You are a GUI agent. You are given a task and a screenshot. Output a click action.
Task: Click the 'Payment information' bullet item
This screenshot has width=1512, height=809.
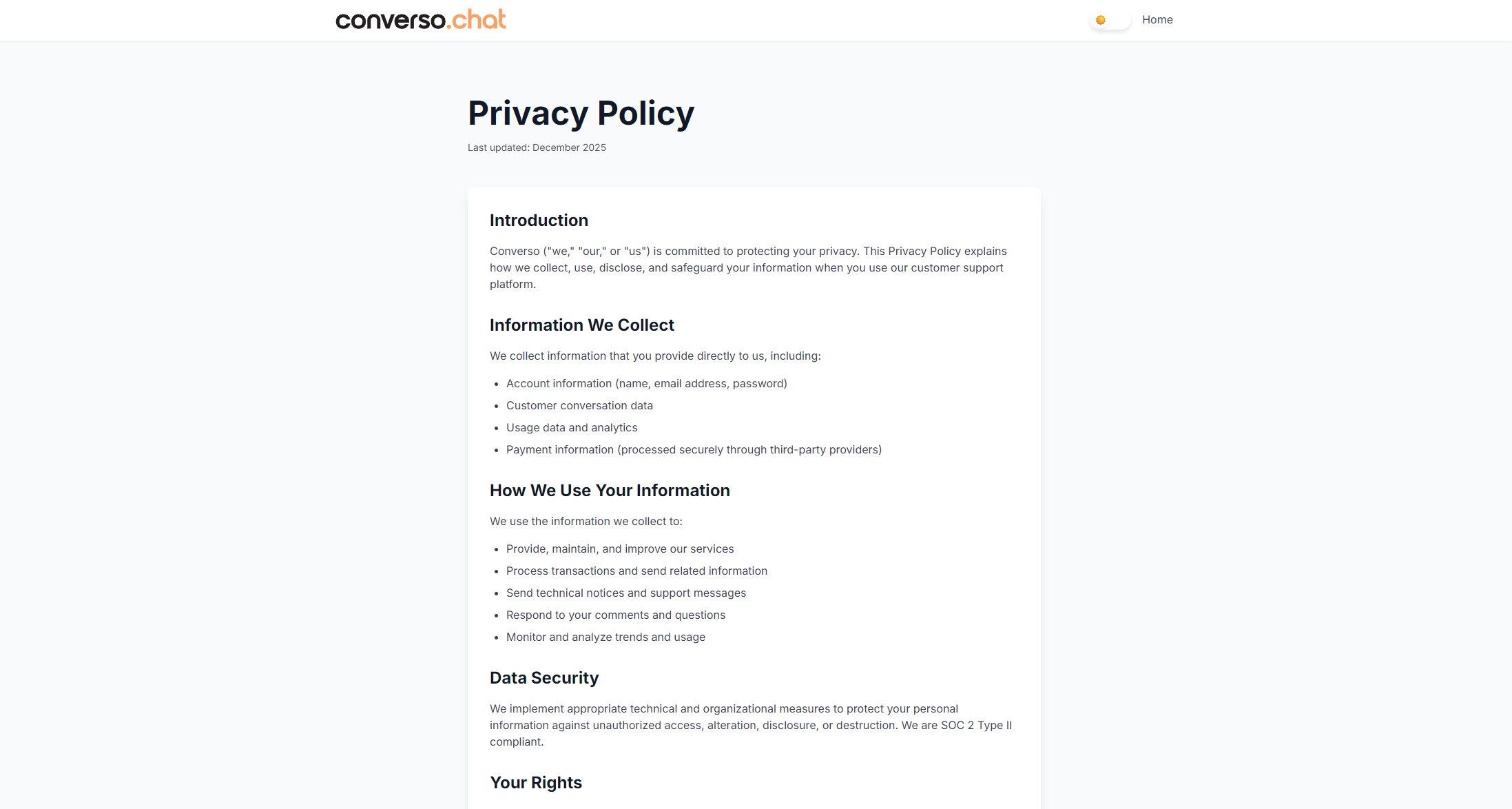coord(694,449)
